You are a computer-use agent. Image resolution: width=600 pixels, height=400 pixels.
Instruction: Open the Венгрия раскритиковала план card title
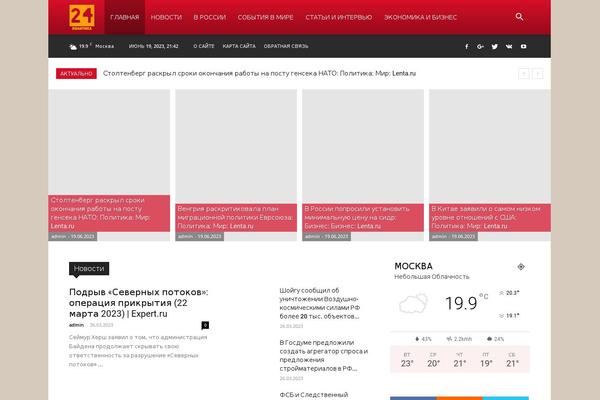(x=235, y=217)
